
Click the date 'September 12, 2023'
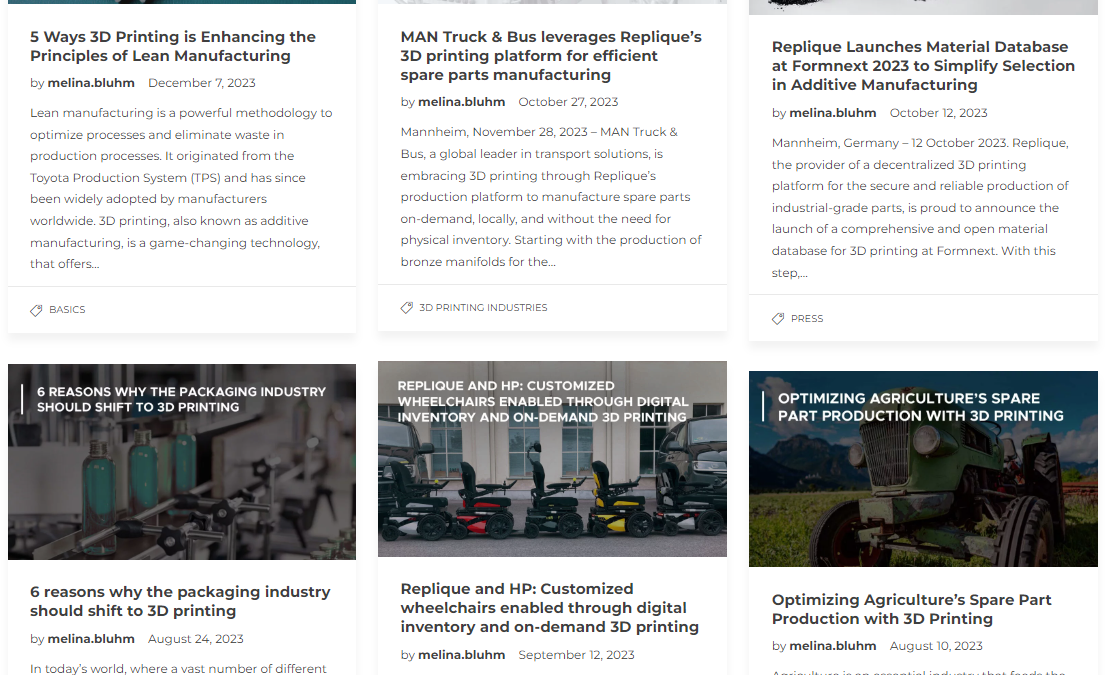point(576,654)
